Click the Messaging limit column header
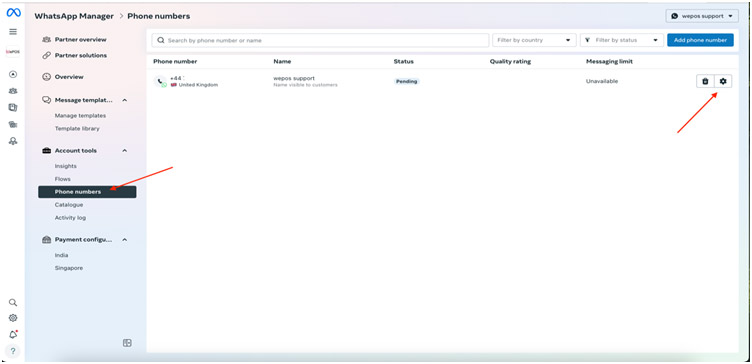Screen dimensions: 752x364 (x=609, y=61)
